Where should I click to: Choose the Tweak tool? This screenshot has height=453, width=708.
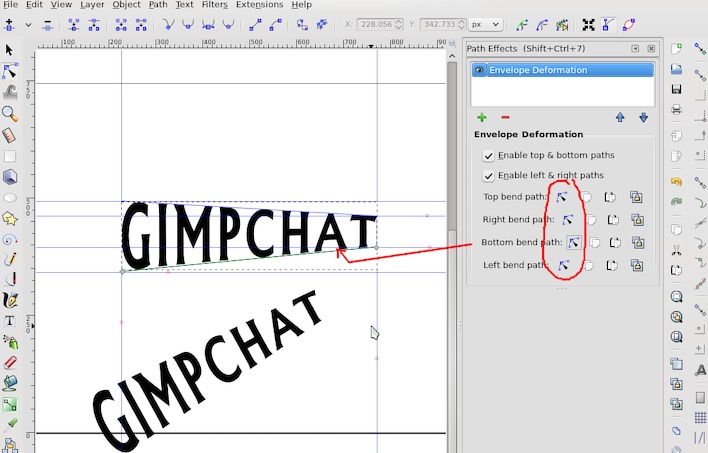tap(10, 93)
